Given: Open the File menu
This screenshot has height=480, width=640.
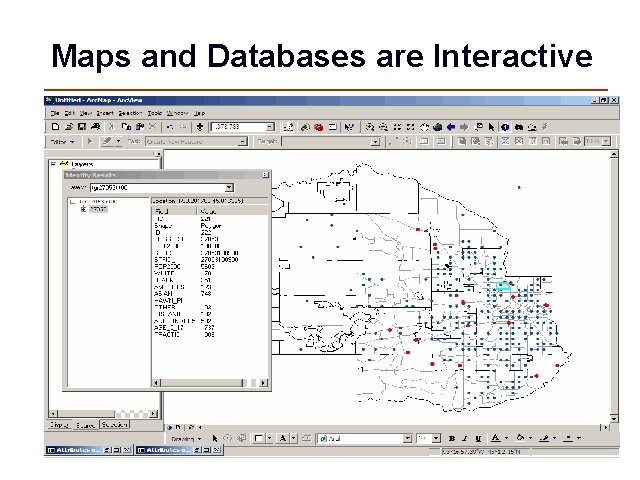Looking at the screenshot, I should pos(55,113).
